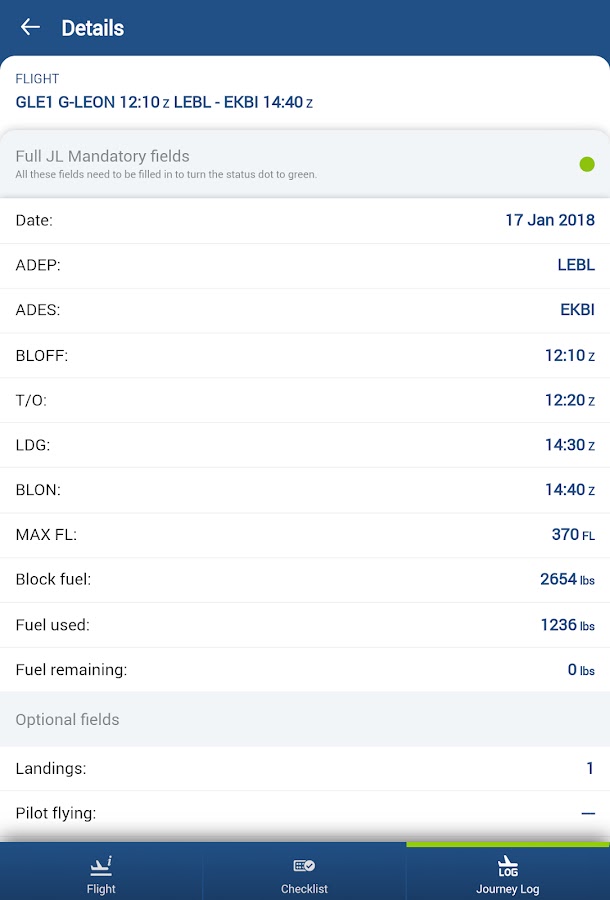Switch to the Checklist tab
The width and height of the screenshot is (610, 900).
click(x=304, y=874)
